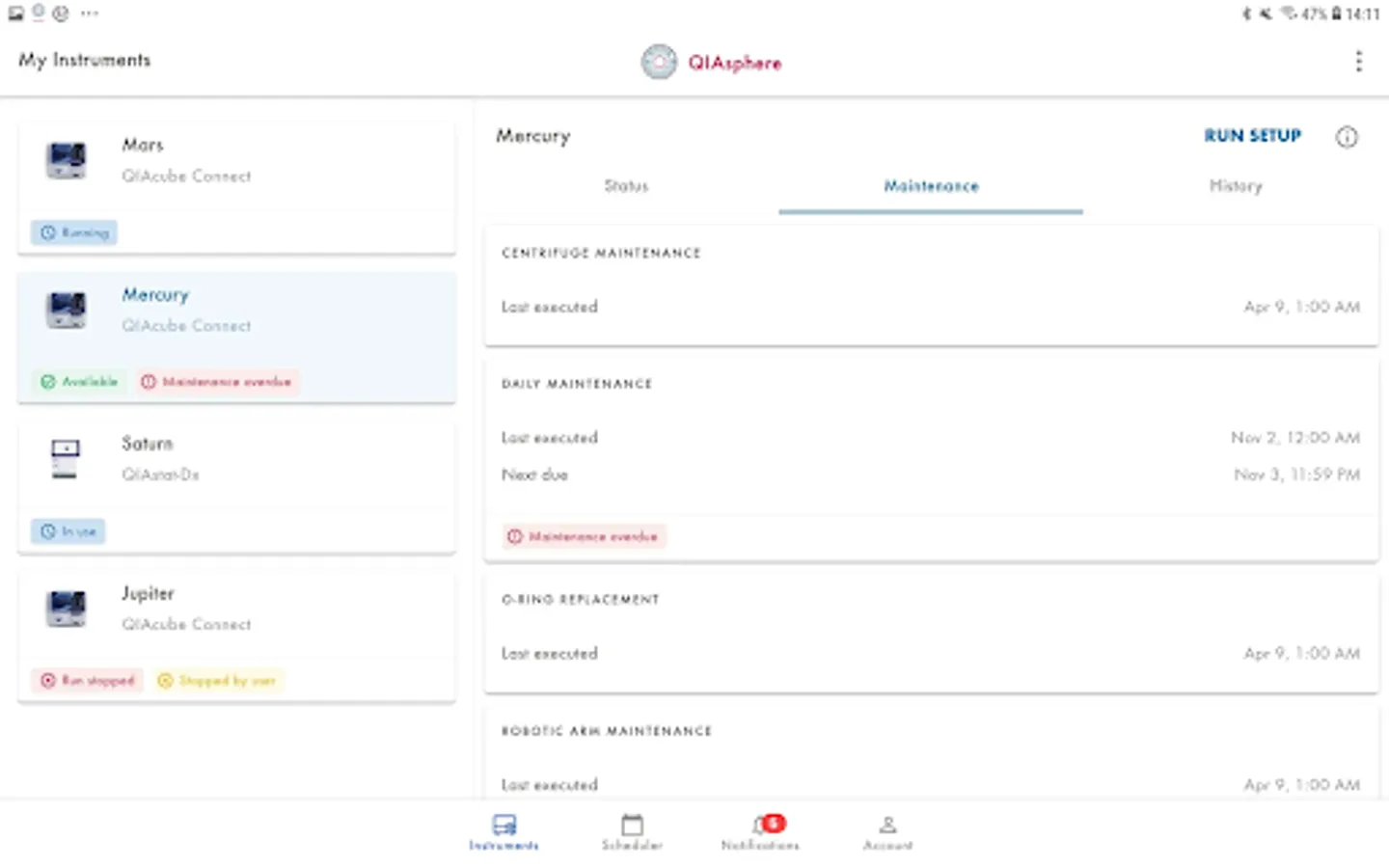
Task: Click the Saturn QIAstat-Dx device icon
Action: pyautogui.click(x=65, y=459)
